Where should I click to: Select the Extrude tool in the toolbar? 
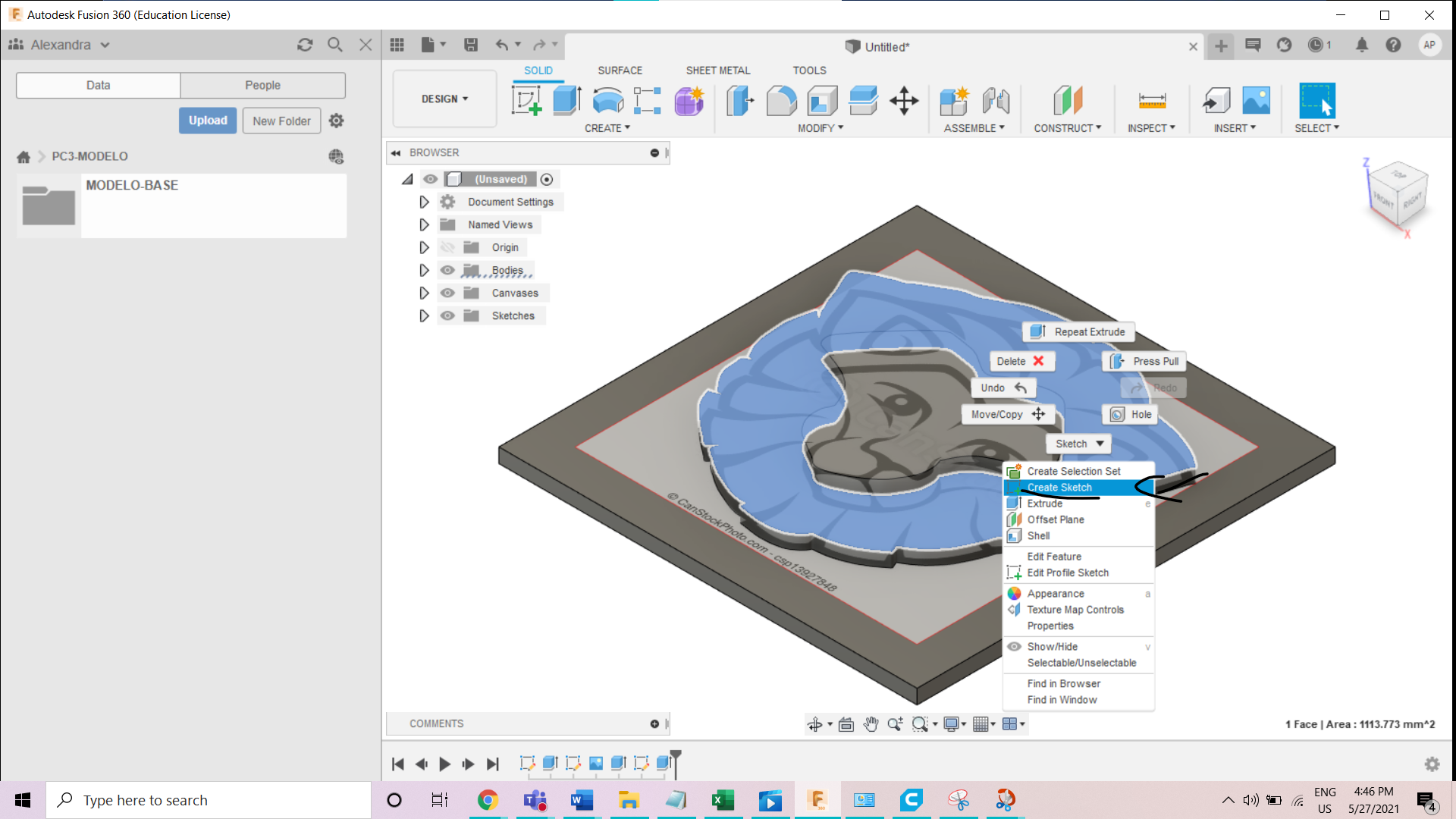pyautogui.click(x=566, y=100)
